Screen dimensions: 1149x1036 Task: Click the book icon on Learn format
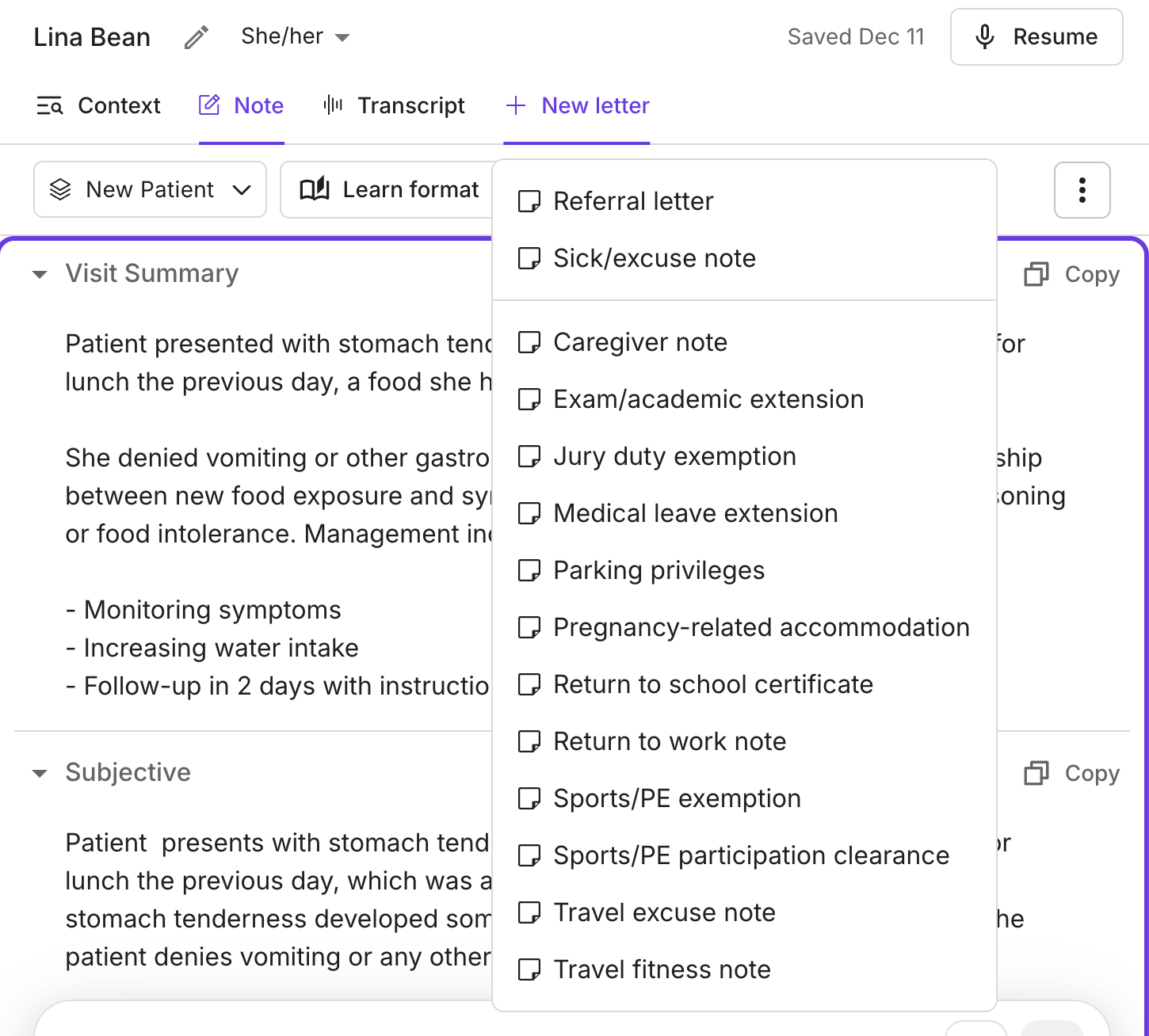coord(315,189)
